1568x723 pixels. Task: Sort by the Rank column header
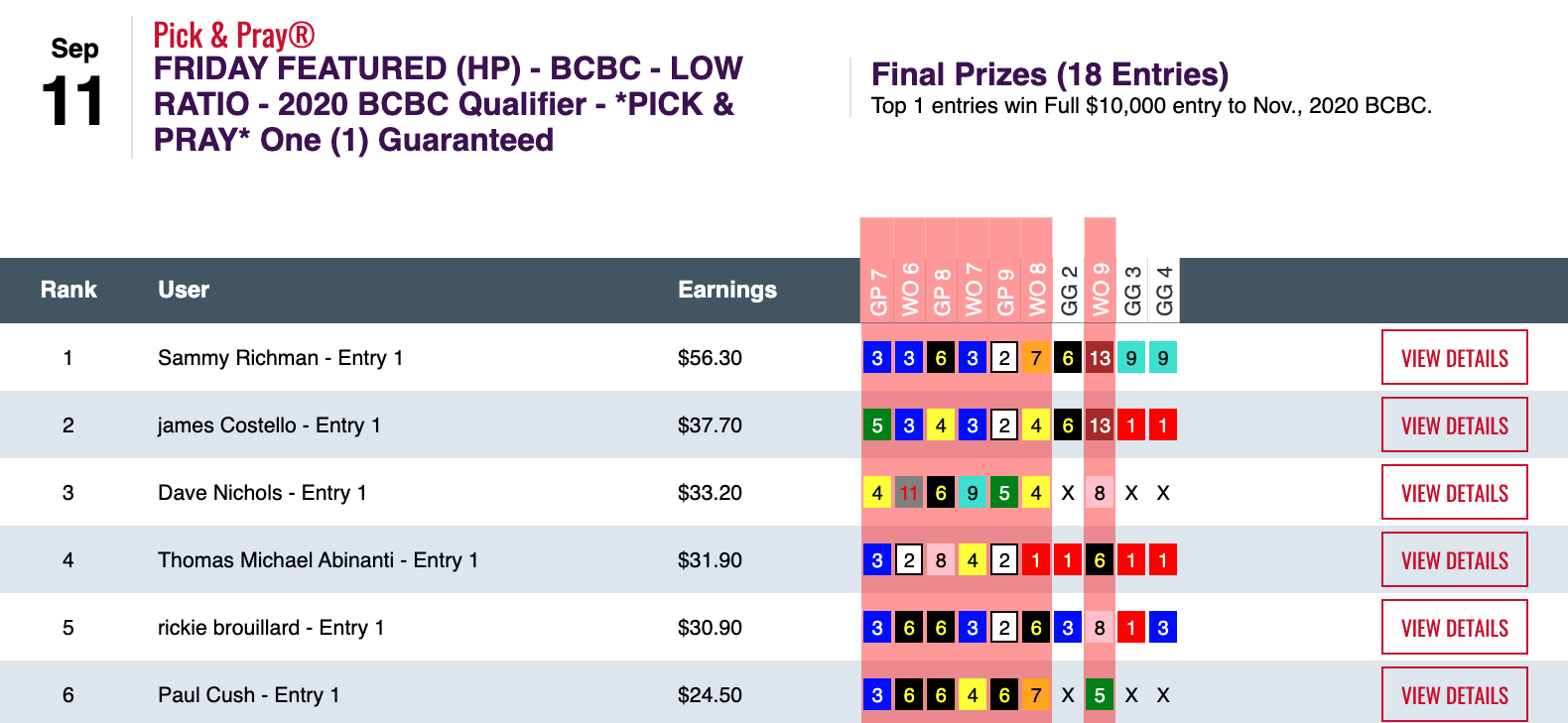[68, 290]
